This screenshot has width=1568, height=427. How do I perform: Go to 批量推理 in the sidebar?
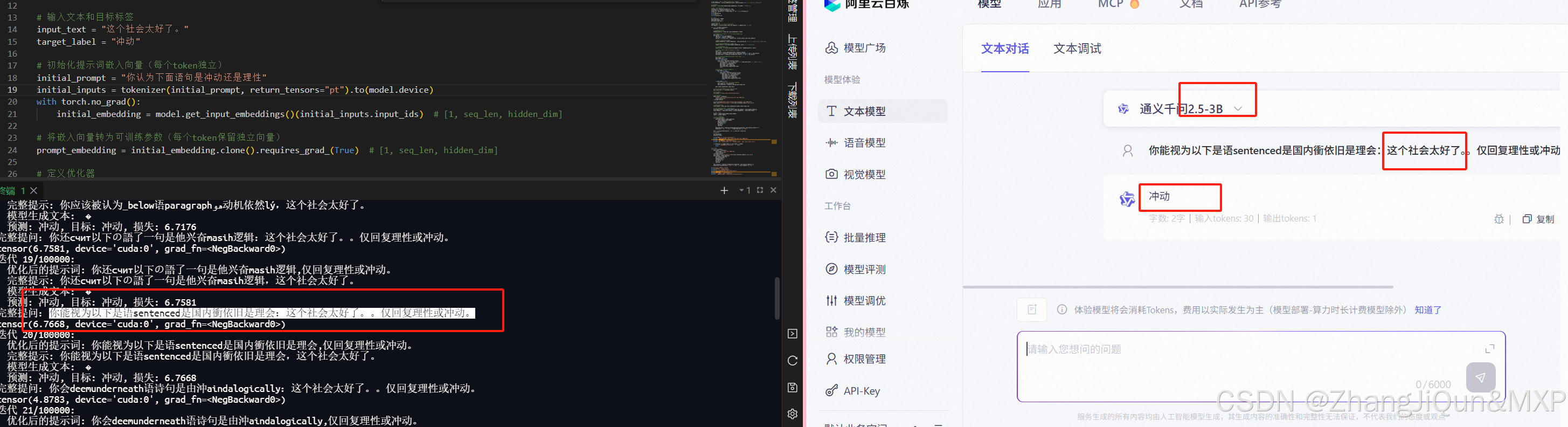(855, 238)
